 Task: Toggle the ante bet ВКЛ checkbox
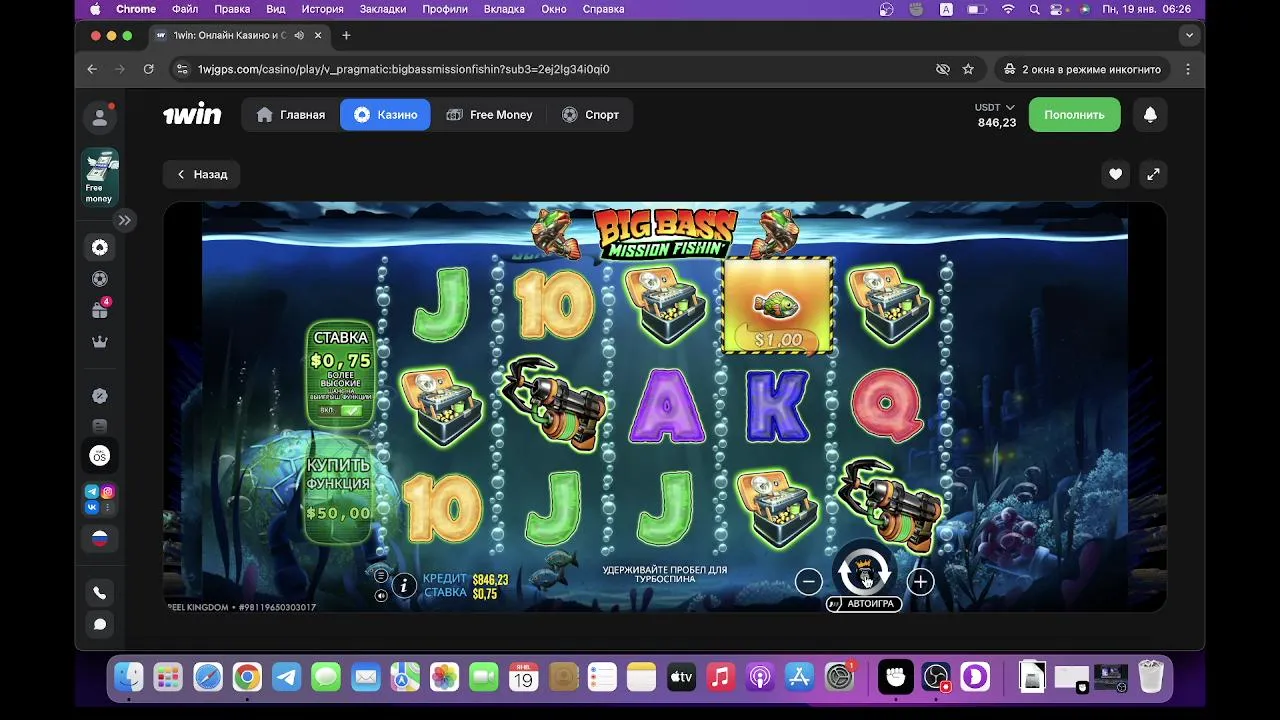click(x=350, y=411)
